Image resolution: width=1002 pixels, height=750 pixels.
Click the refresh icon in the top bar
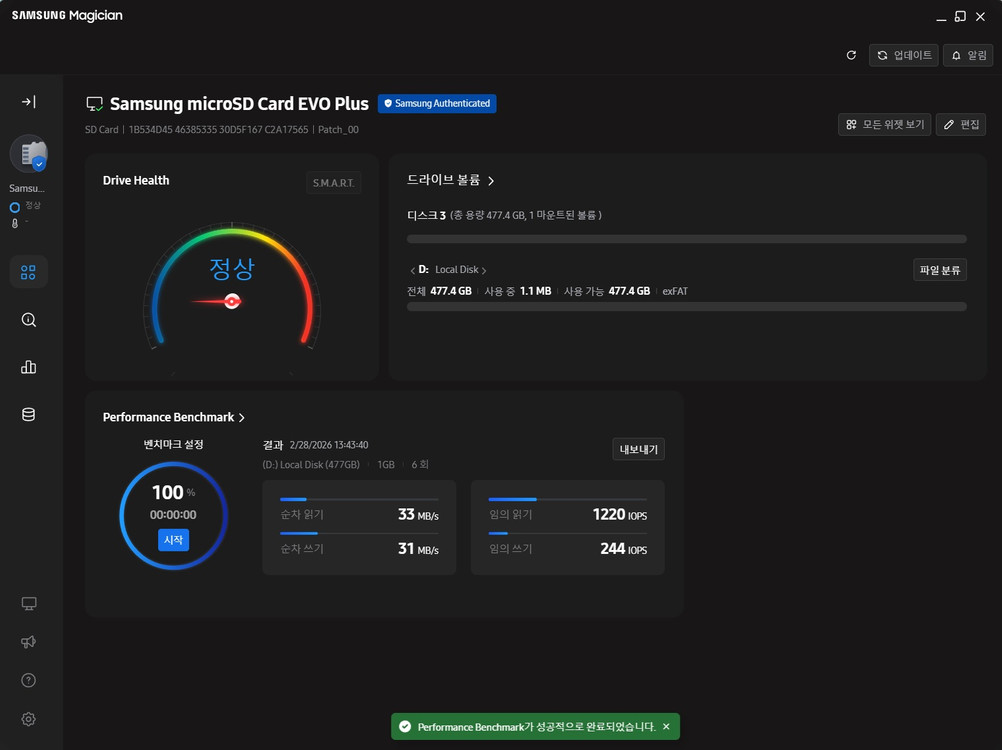click(x=851, y=55)
